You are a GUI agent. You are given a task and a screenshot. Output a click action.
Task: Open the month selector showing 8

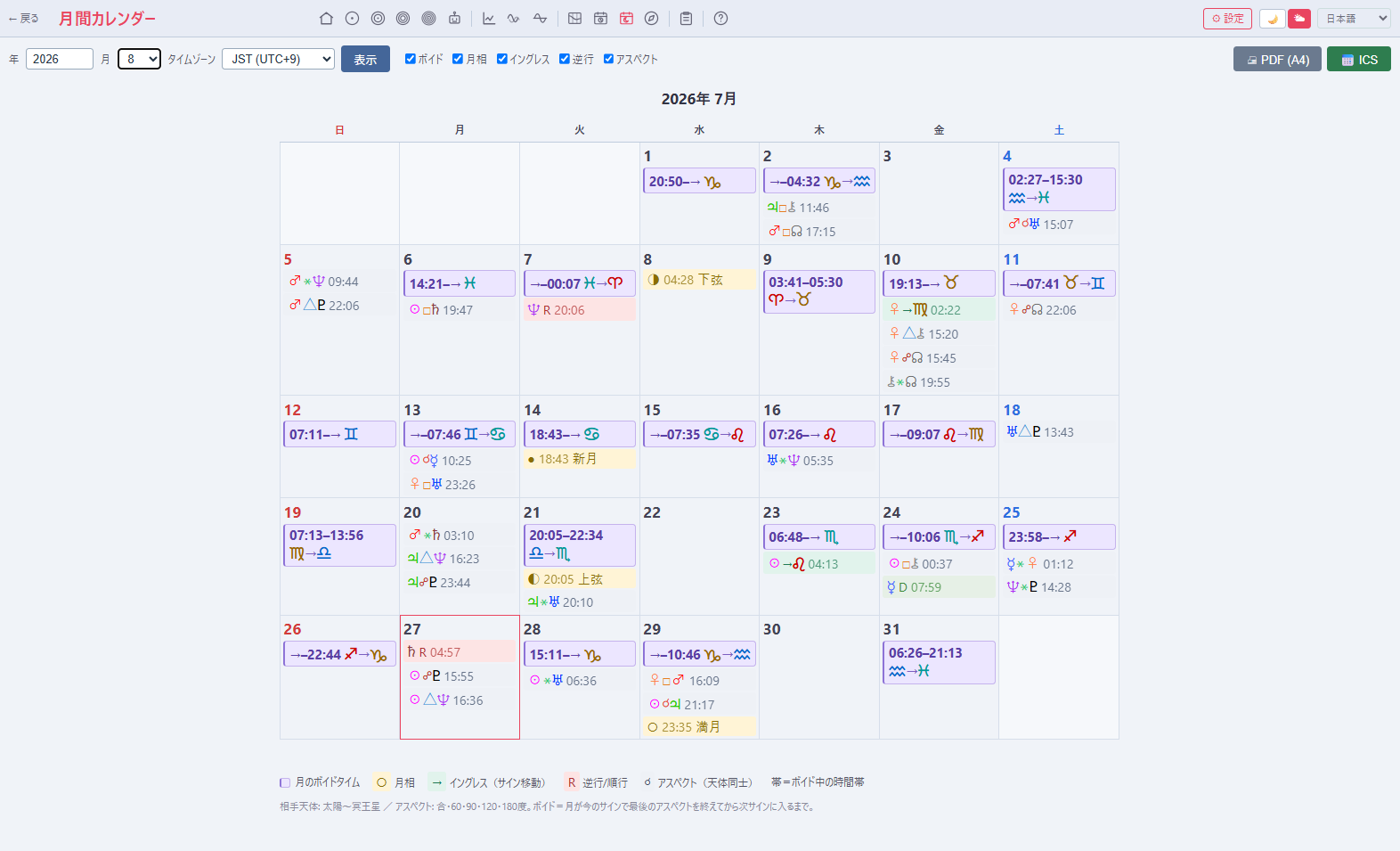[139, 59]
